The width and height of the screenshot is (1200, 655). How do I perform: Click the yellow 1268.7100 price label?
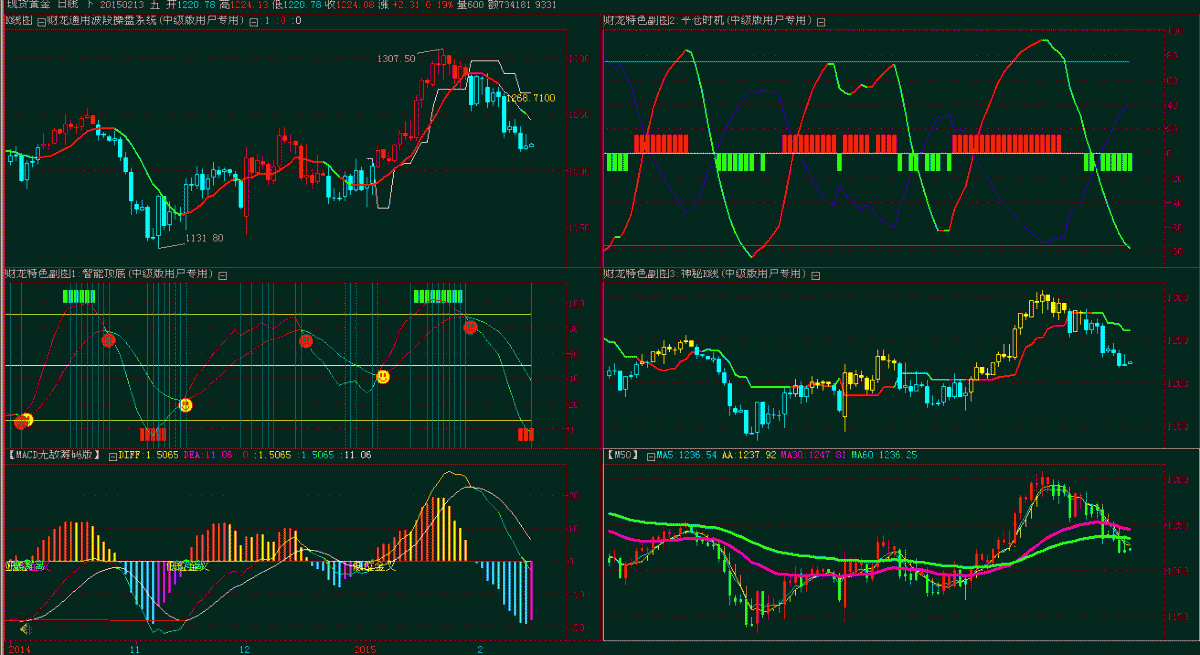531,98
